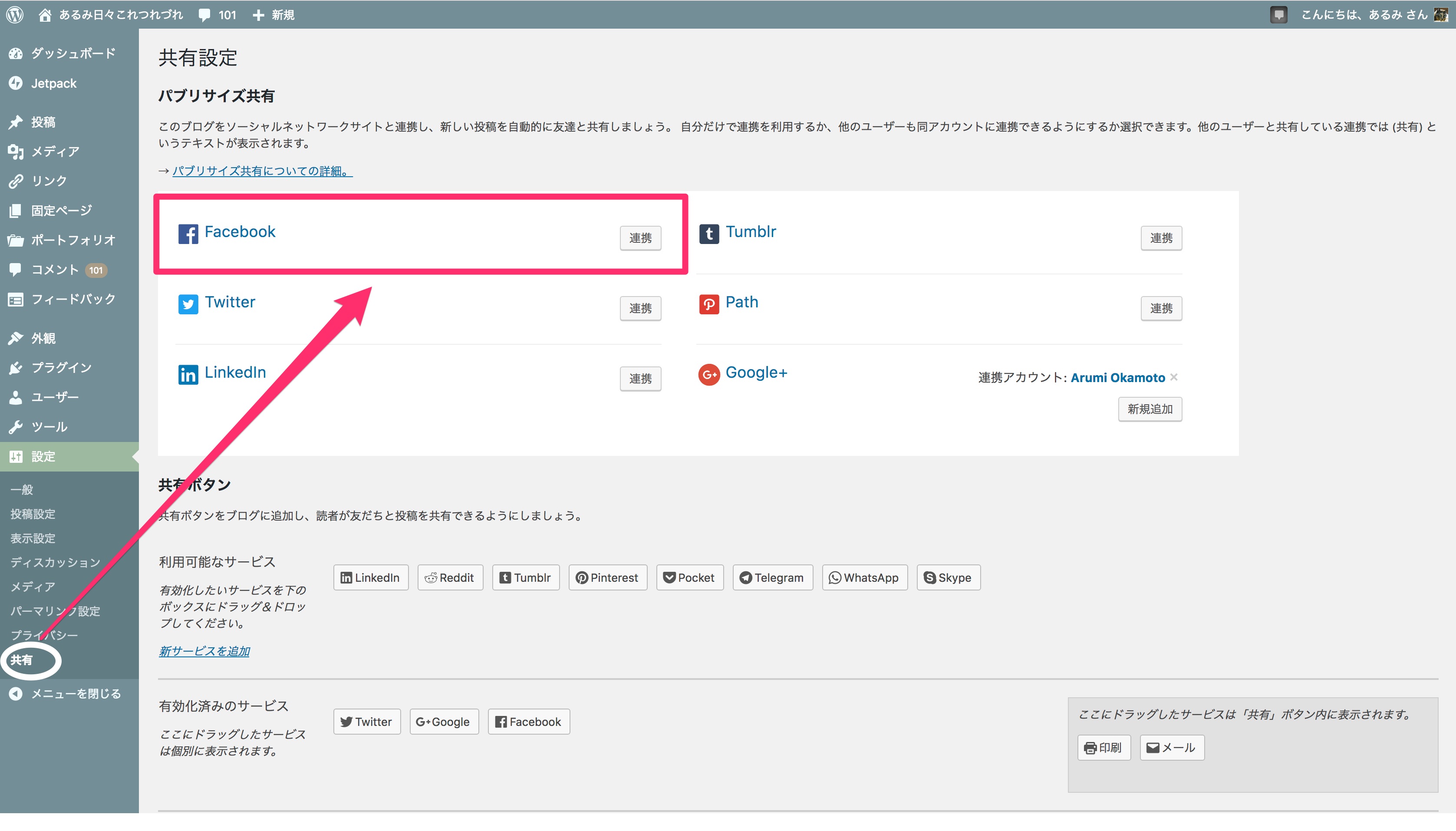The width and height of the screenshot is (1456, 831).
Task: Open the notifications icon in admin bar
Action: pos(1278,15)
